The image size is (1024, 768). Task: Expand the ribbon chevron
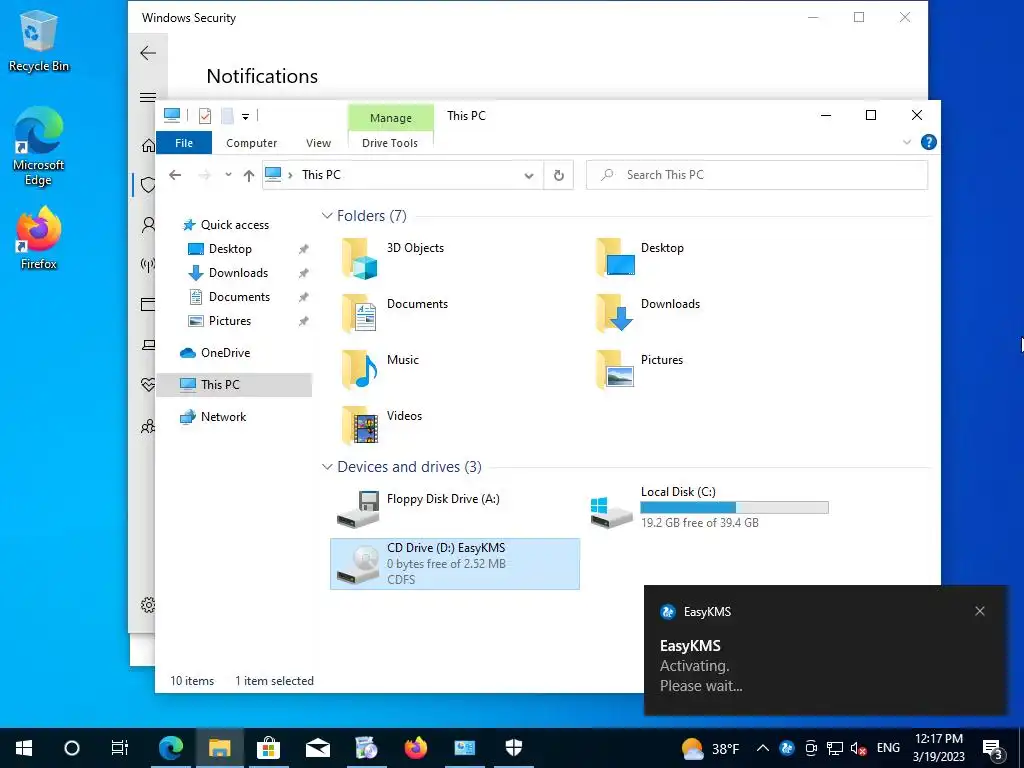tap(906, 142)
